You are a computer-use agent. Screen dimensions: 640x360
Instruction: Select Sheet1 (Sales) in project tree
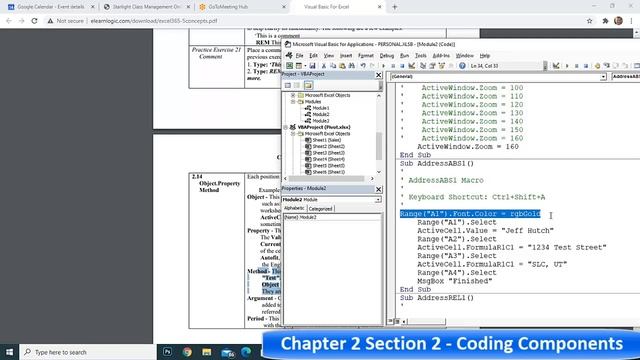(327, 140)
